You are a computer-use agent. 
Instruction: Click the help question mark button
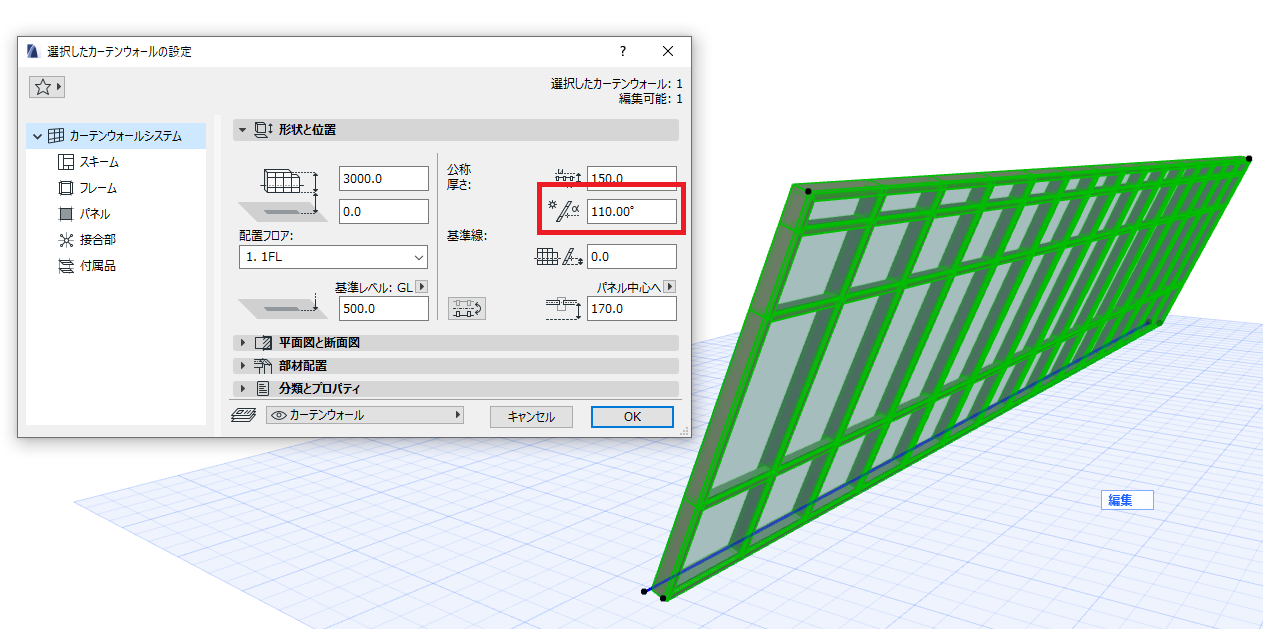point(622,51)
